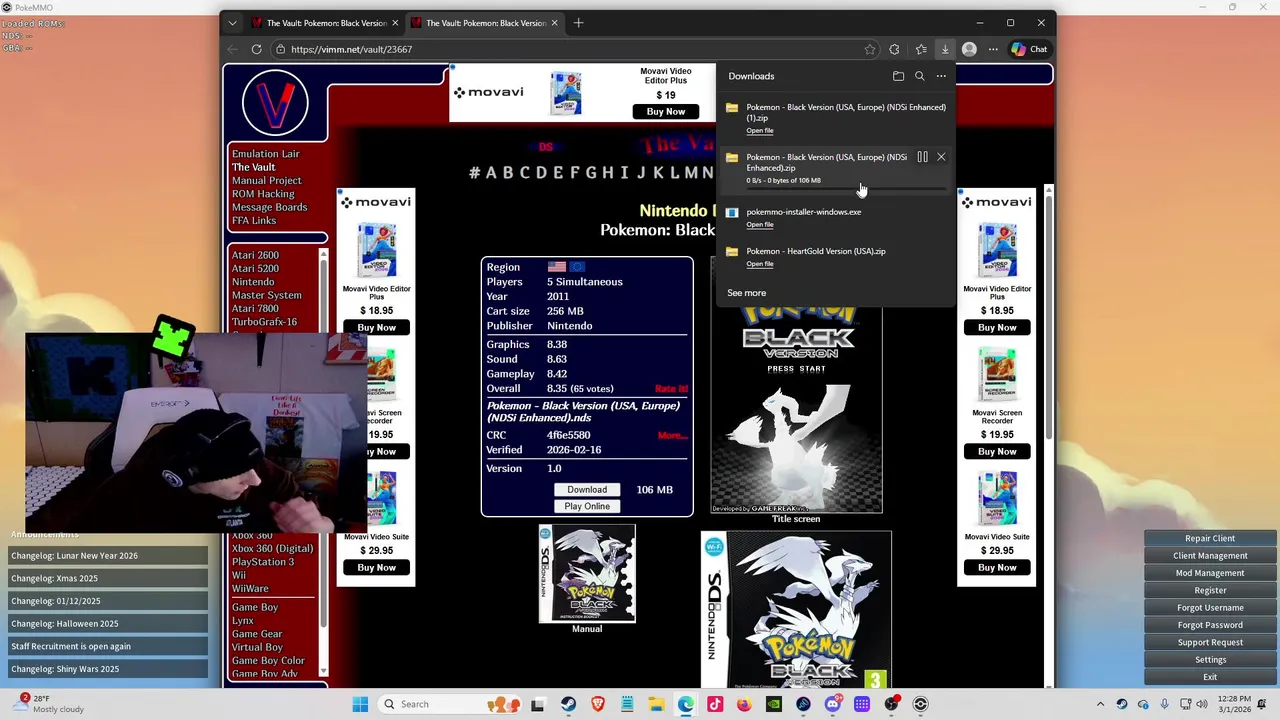Reload the page in Edge
This screenshot has width=1280, height=720.
257,49
